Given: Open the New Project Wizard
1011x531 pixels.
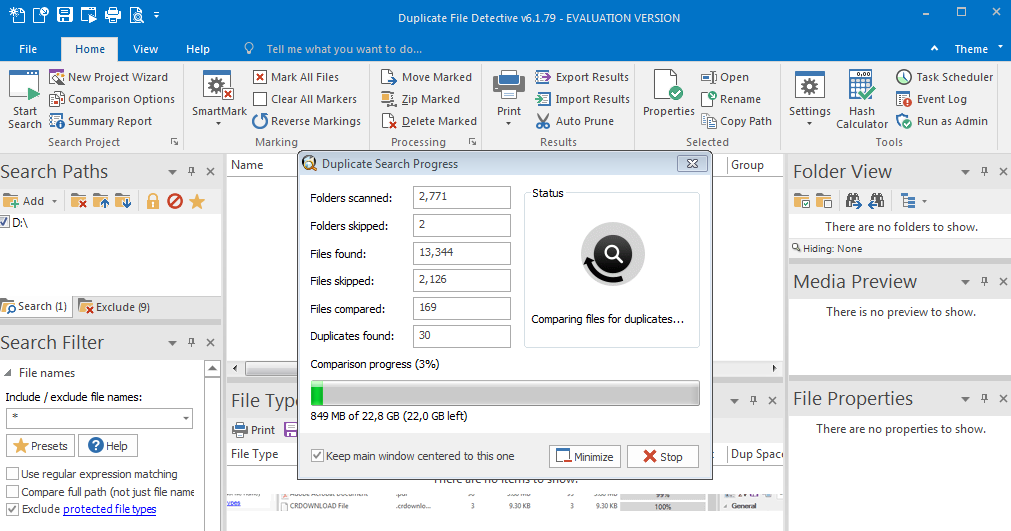Looking at the screenshot, I should [109, 77].
